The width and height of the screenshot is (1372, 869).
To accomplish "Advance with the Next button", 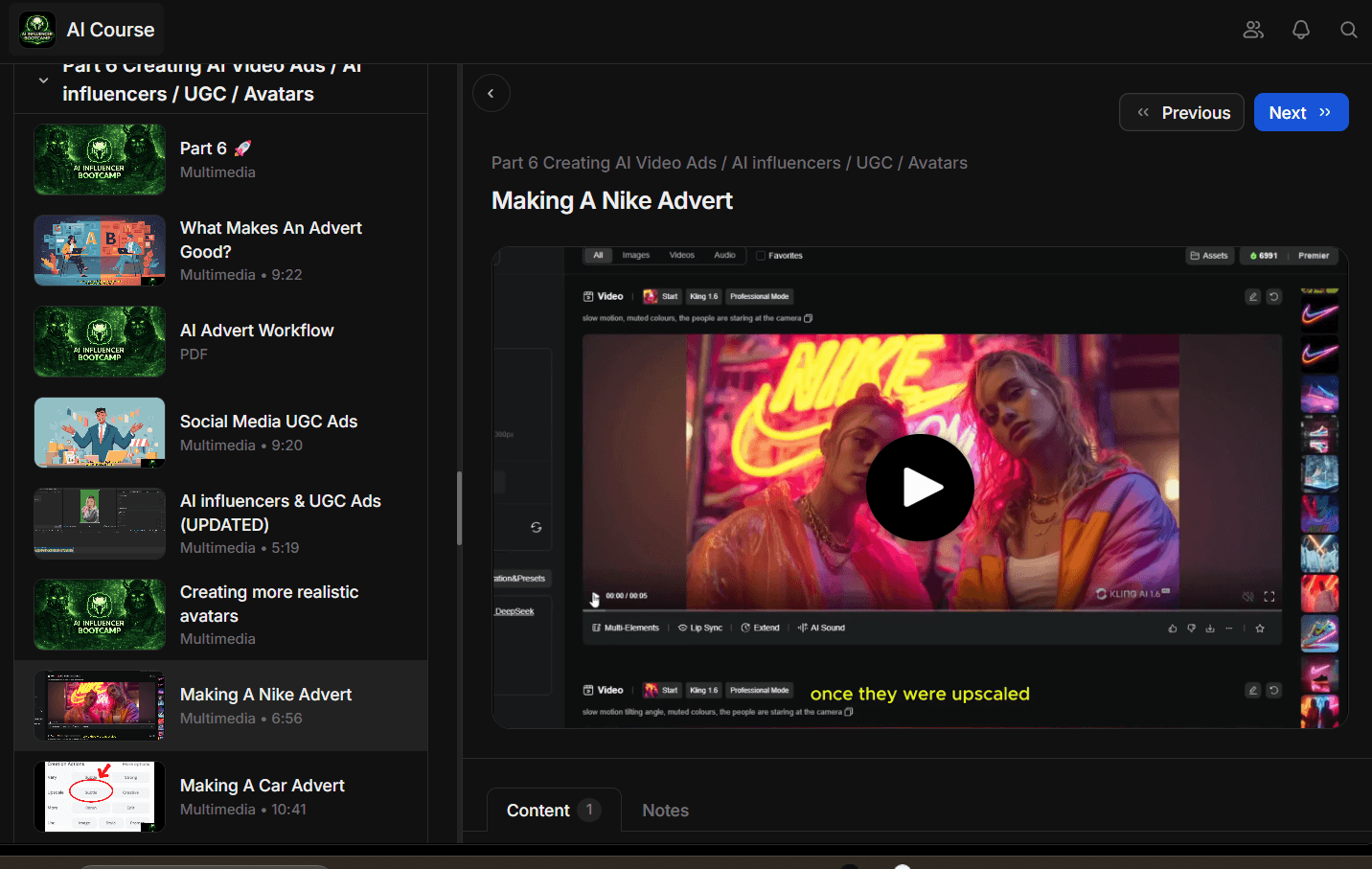I will (1300, 112).
